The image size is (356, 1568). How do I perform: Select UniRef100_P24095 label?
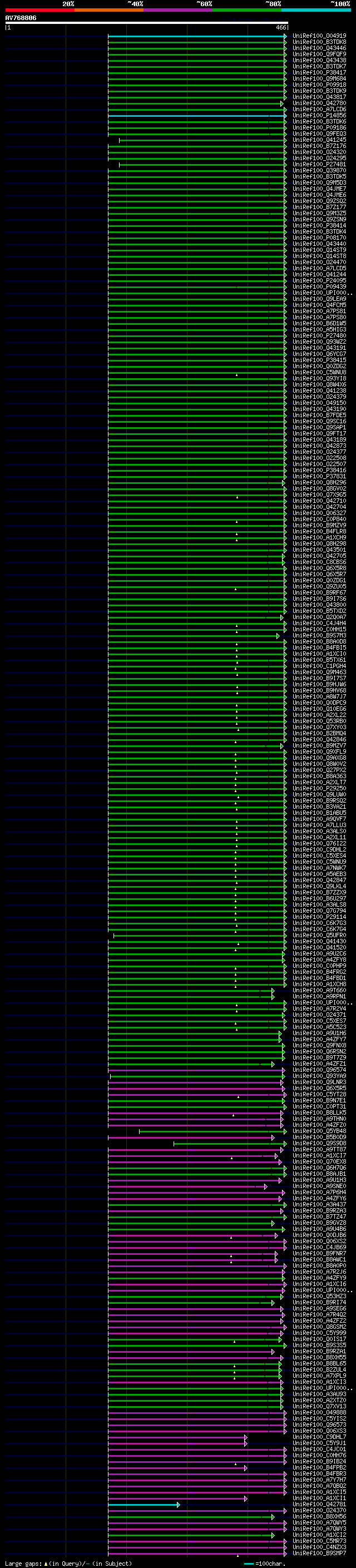pos(319,280)
